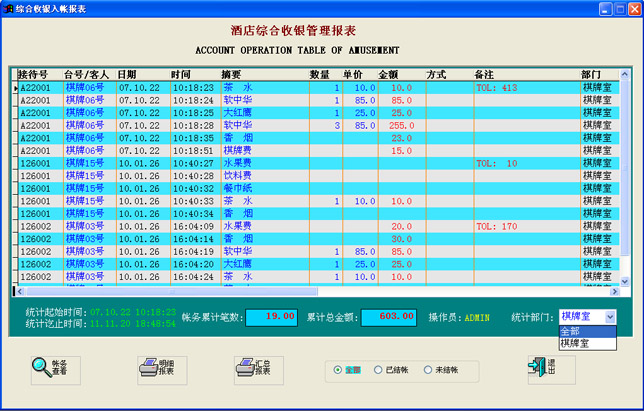Click the 摘要 column header

pyautogui.click(x=232, y=74)
